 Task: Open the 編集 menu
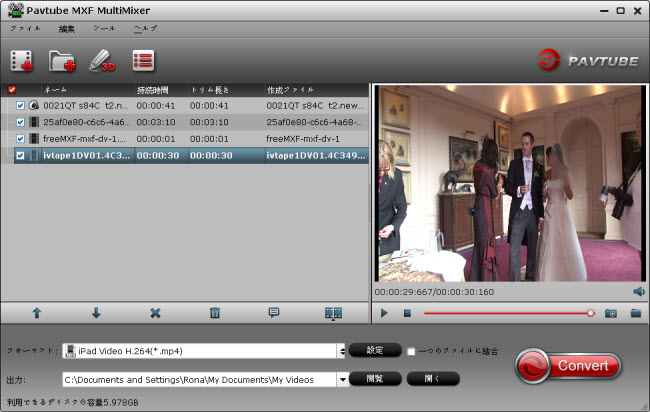[x=67, y=29]
